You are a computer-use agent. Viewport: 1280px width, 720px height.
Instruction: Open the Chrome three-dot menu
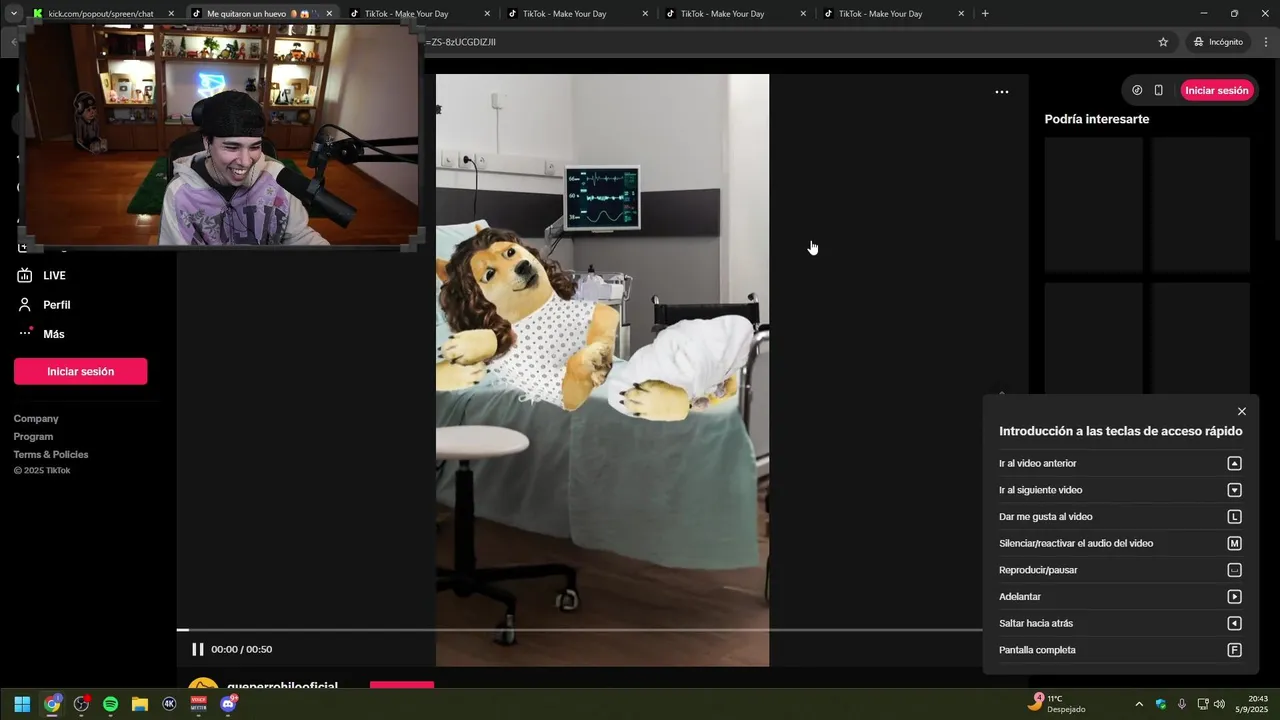tap(1266, 42)
